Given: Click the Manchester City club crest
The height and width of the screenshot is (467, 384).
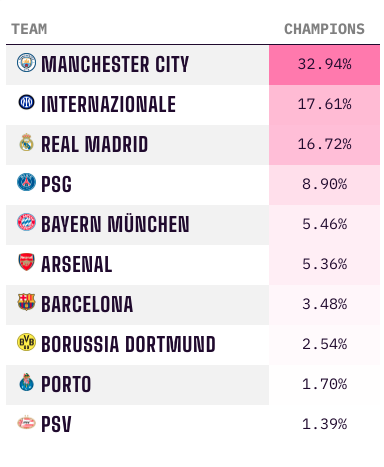Looking at the screenshot, I should click(x=26, y=62).
